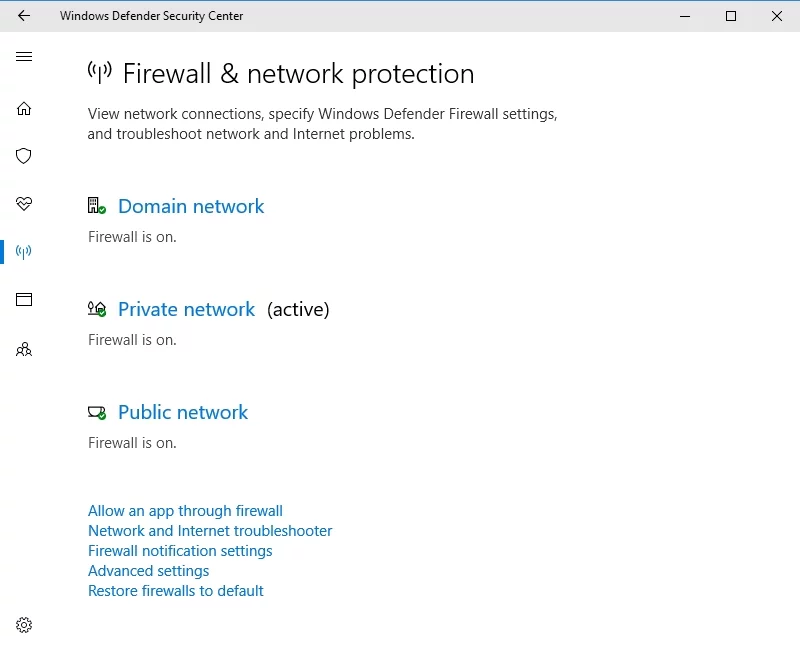Open Settings gear icon
800x655 pixels.
pos(24,625)
